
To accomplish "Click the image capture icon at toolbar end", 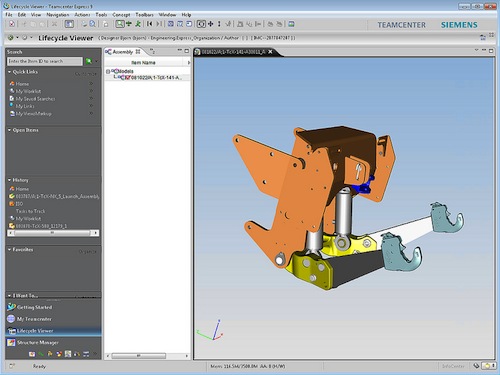I will click(x=291, y=24).
